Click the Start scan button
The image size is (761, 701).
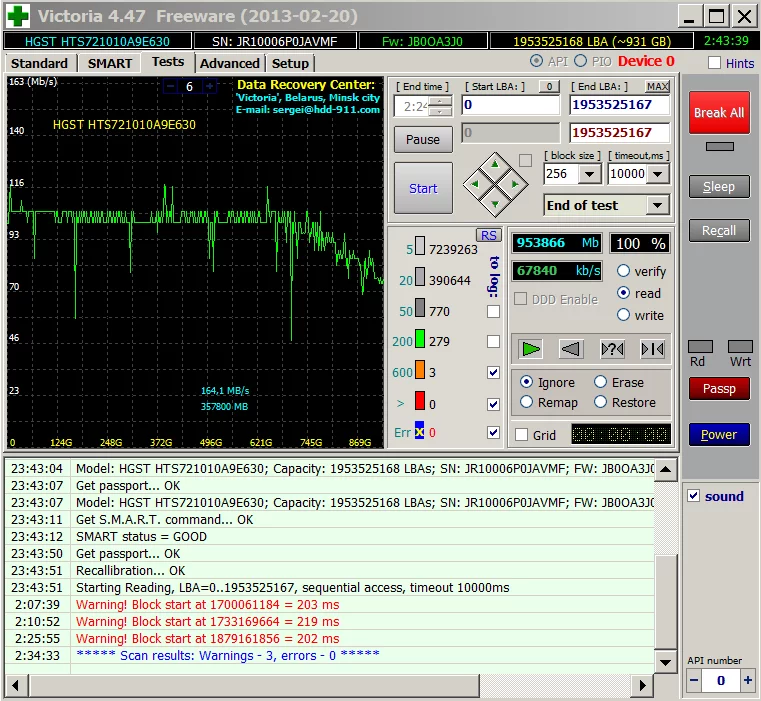click(x=423, y=188)
